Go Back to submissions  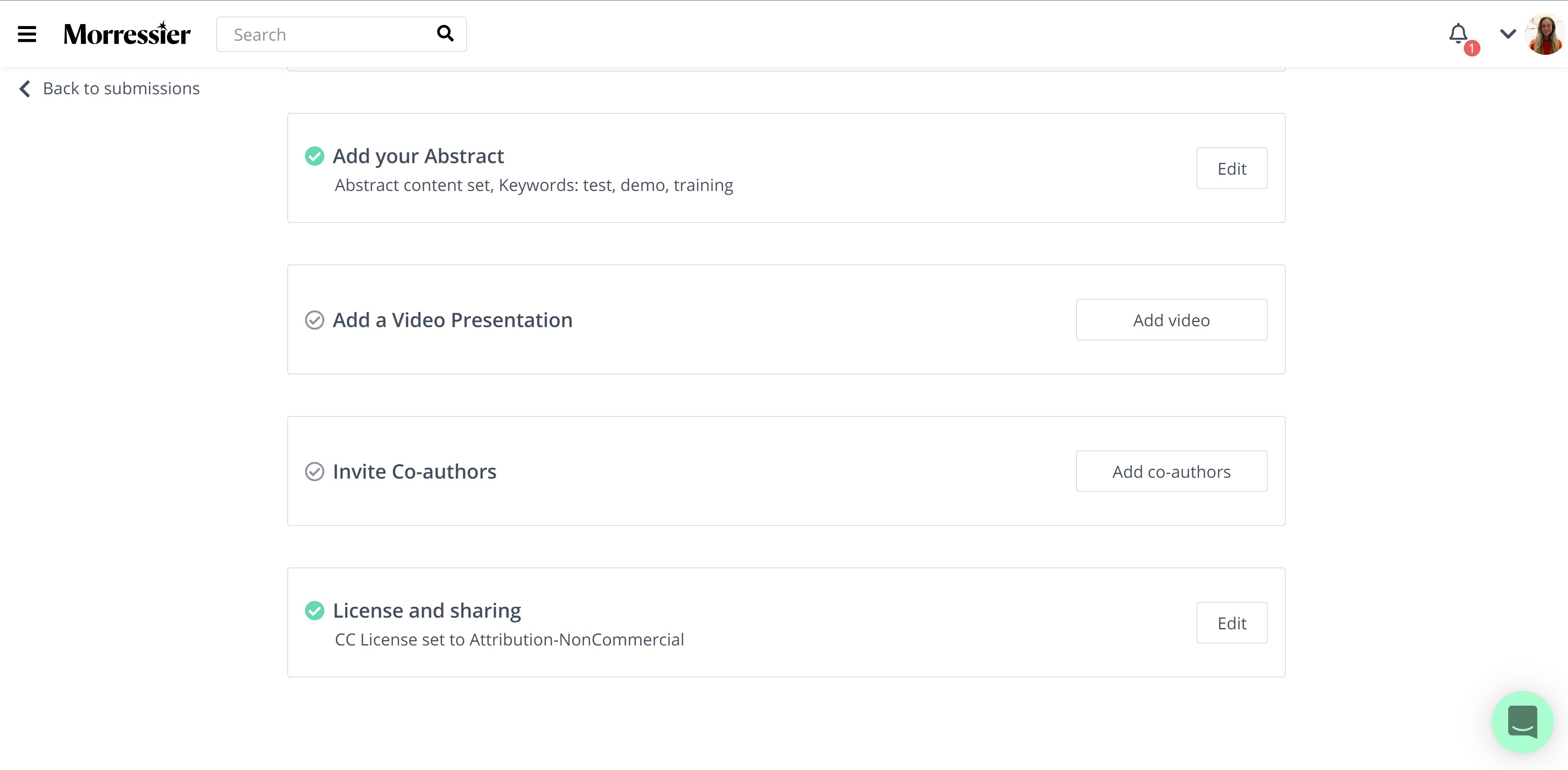click(x=121, y=89)
